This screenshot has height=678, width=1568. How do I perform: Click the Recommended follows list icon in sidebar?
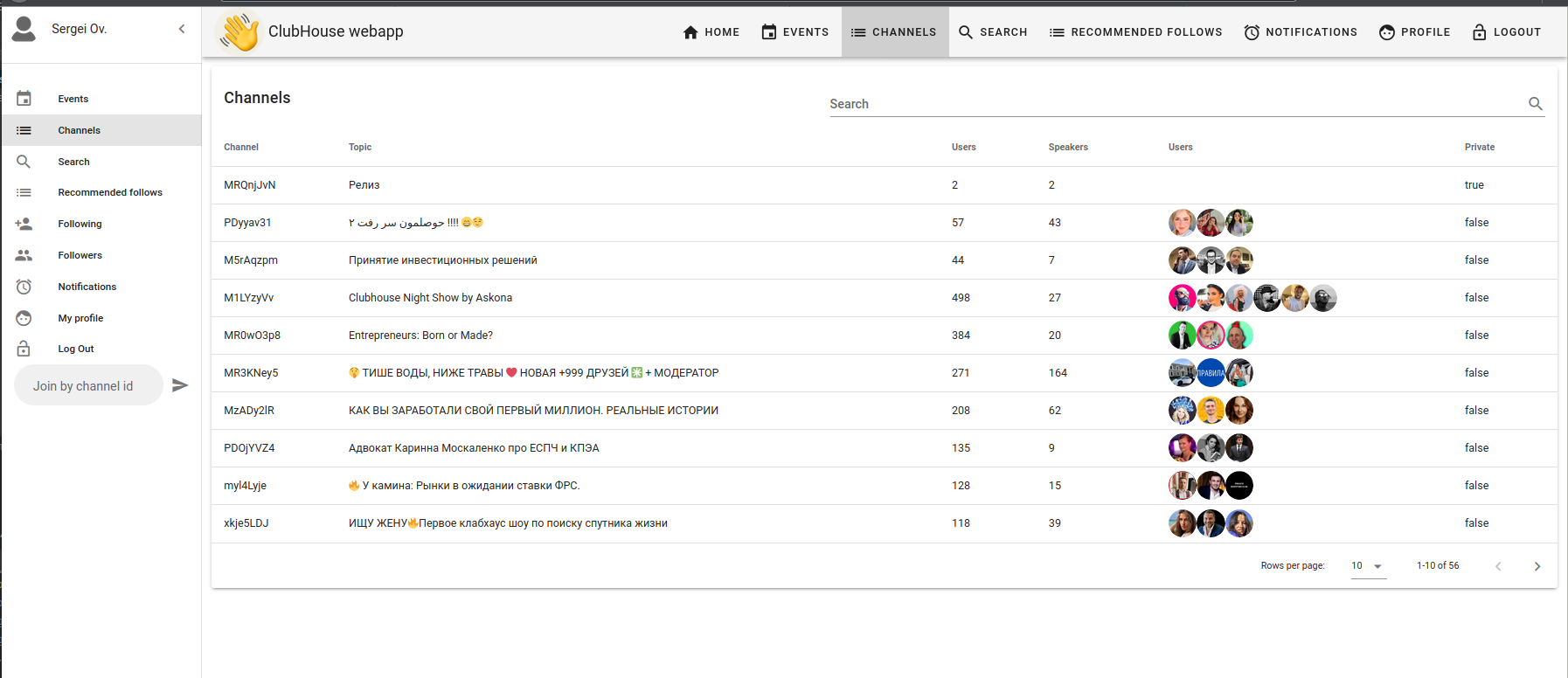click(x=24, y=192)
